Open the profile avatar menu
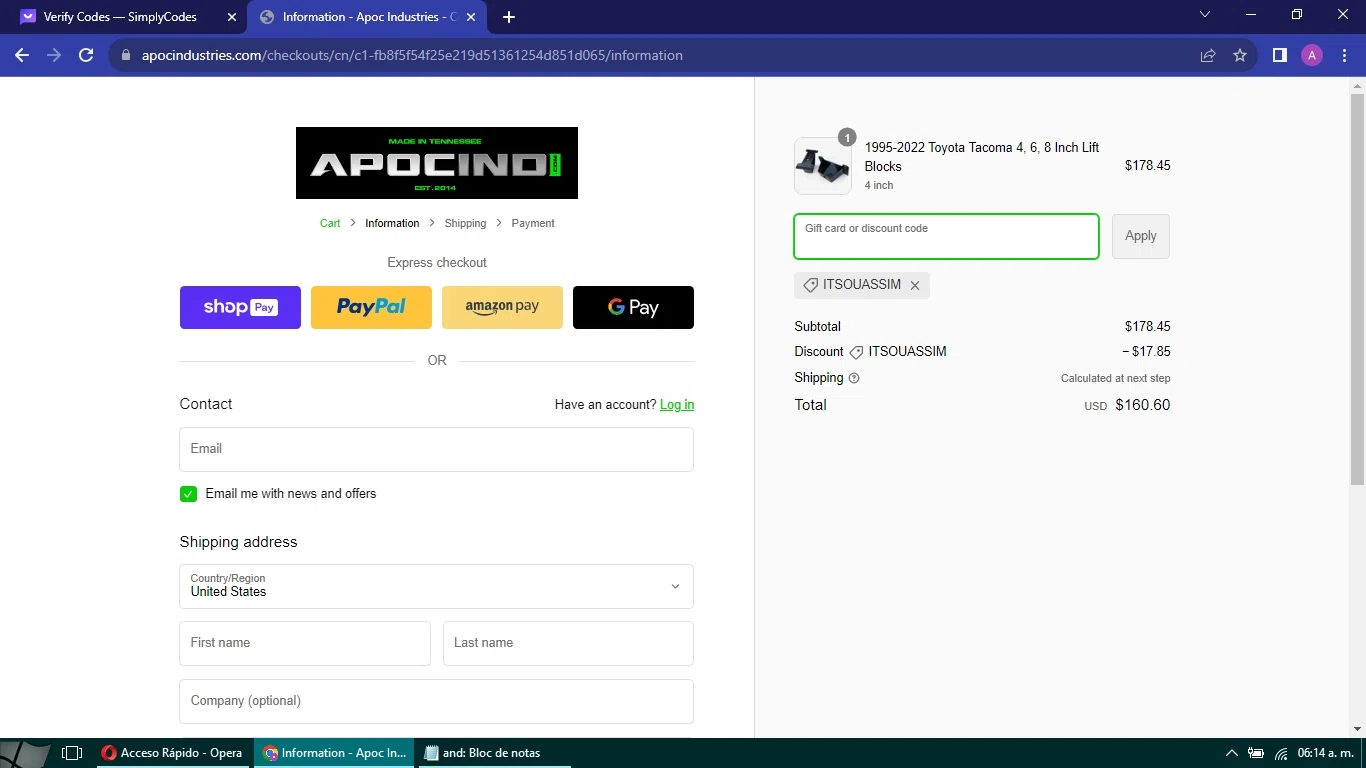1366x768 pixels. click(1312, 56)
